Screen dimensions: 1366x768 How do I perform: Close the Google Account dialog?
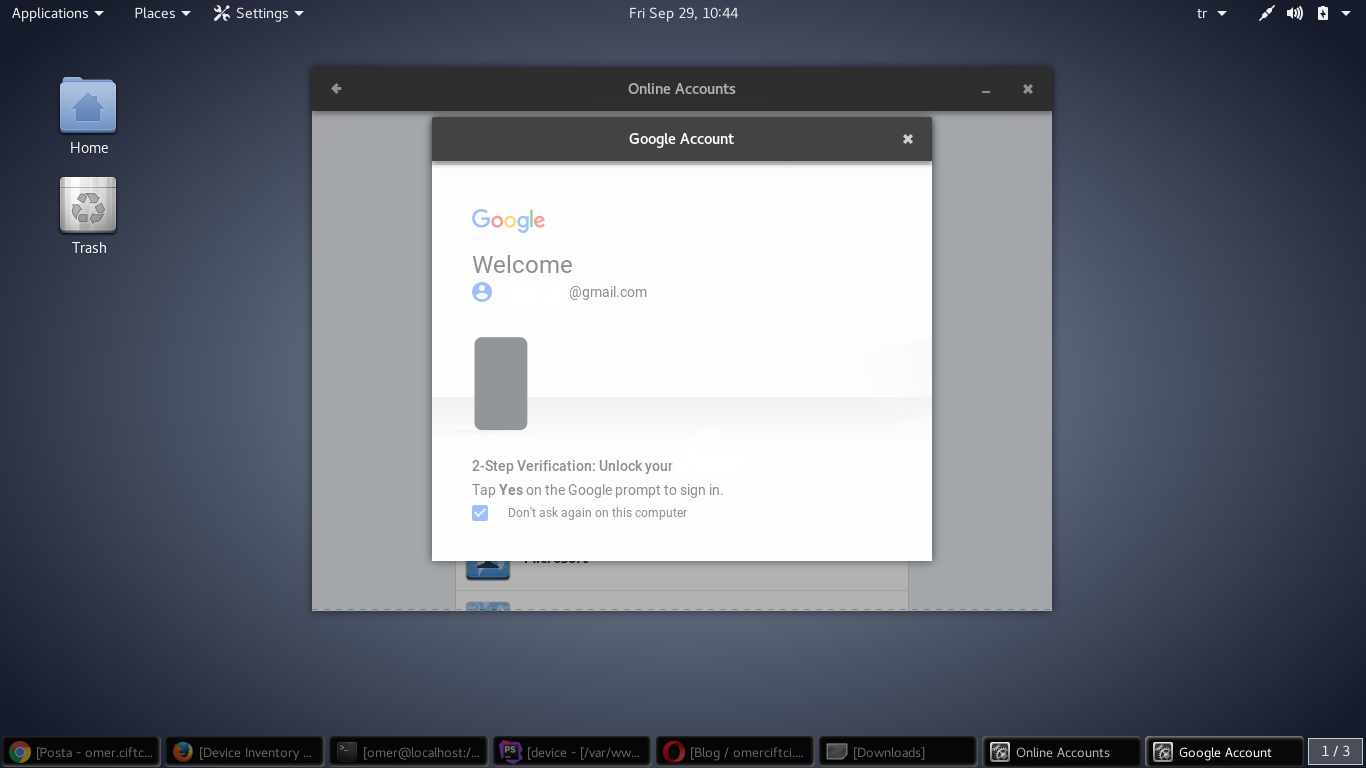908,139
